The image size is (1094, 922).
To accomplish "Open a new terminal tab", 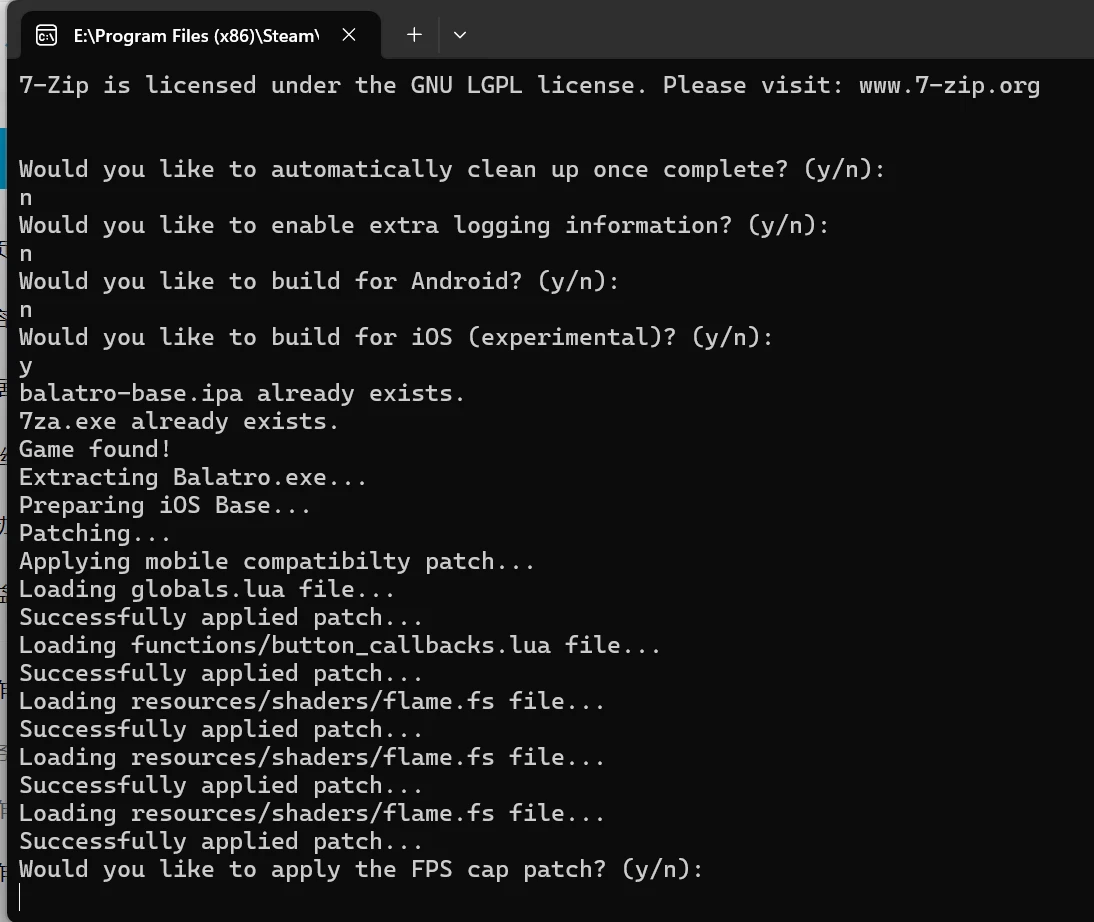I will coord(414,35).
